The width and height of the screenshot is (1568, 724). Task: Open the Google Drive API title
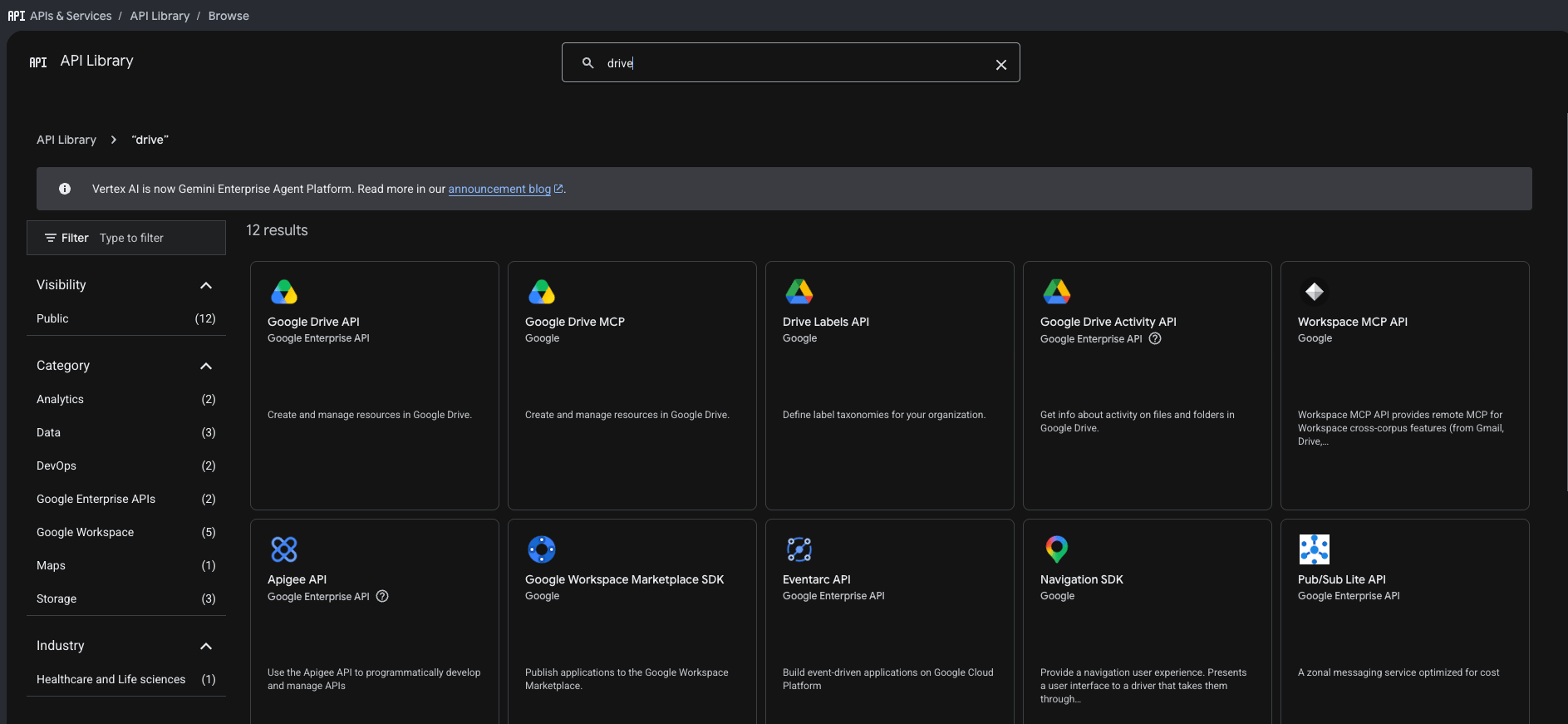[313, 322]
